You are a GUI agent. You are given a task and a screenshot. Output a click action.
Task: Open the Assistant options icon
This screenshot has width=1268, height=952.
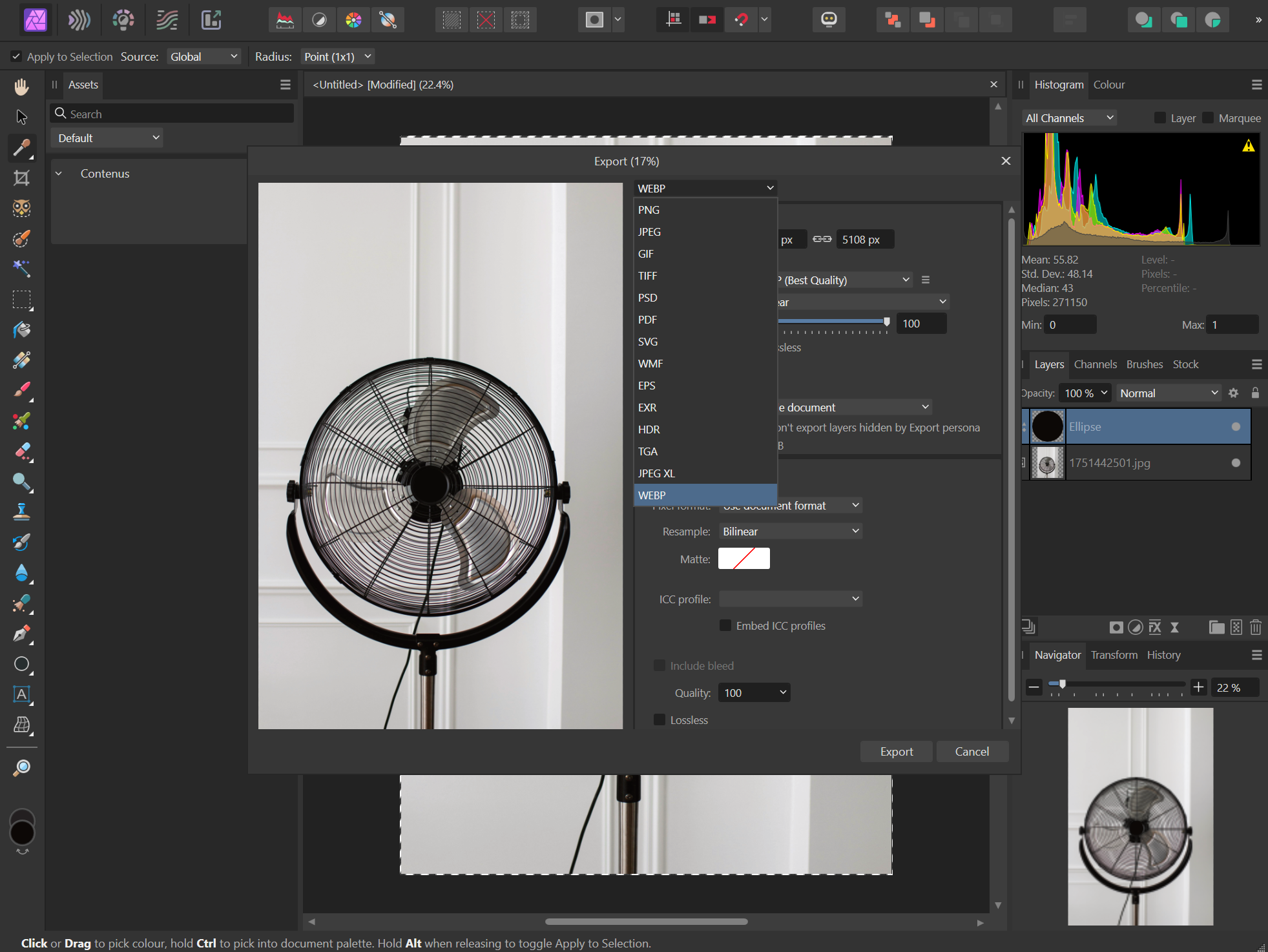point(829,20)
